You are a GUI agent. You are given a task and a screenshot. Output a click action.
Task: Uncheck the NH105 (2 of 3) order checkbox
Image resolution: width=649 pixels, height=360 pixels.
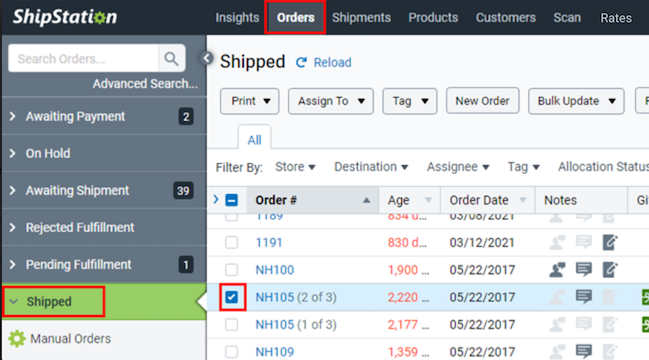tap(232, 297)
